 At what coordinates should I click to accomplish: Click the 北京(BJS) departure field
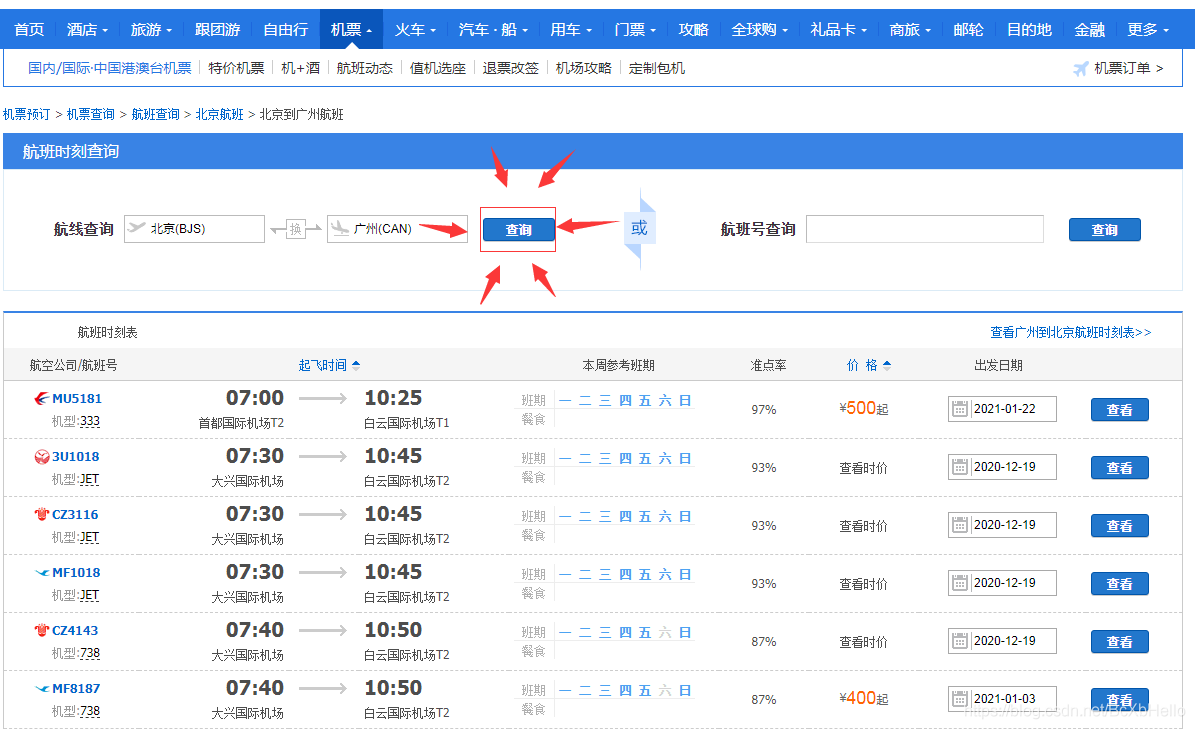pyautogui.click(x=194, y=229)
